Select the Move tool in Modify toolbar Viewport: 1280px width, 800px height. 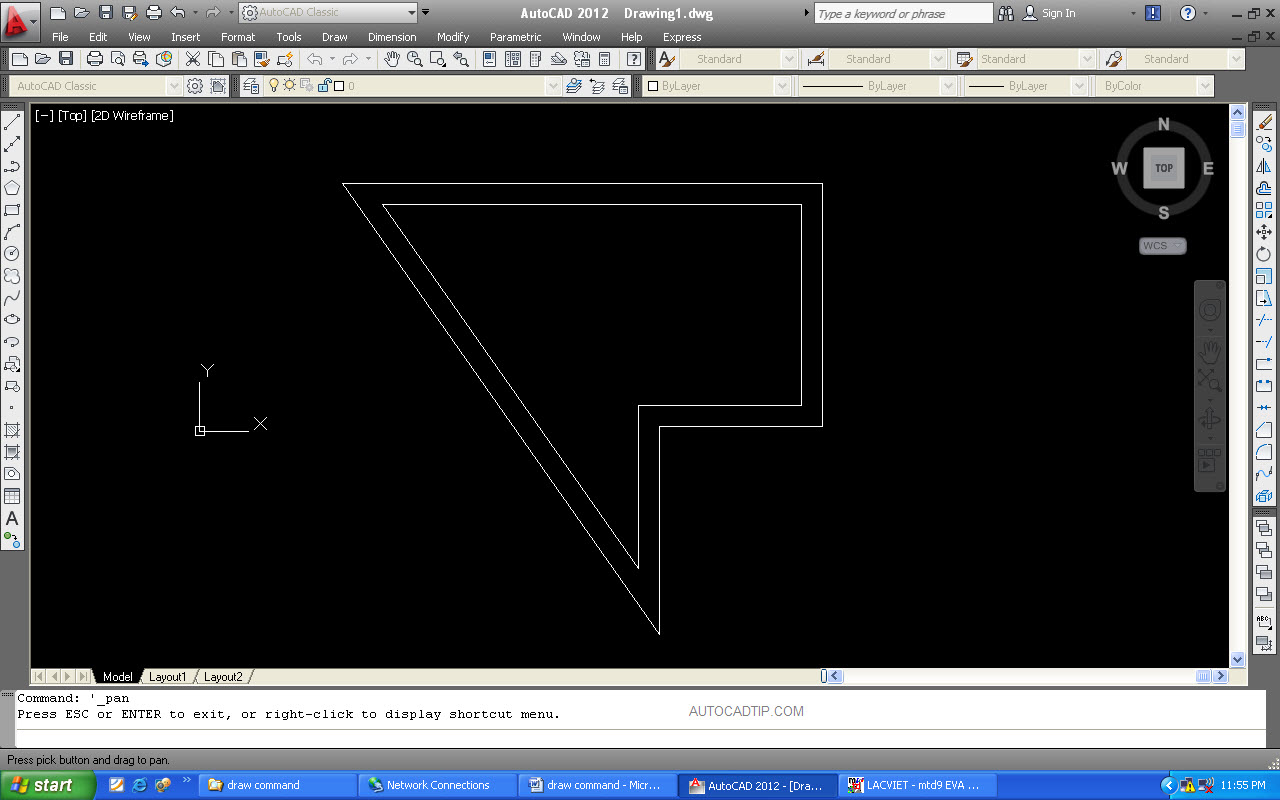coord(1264,232)
